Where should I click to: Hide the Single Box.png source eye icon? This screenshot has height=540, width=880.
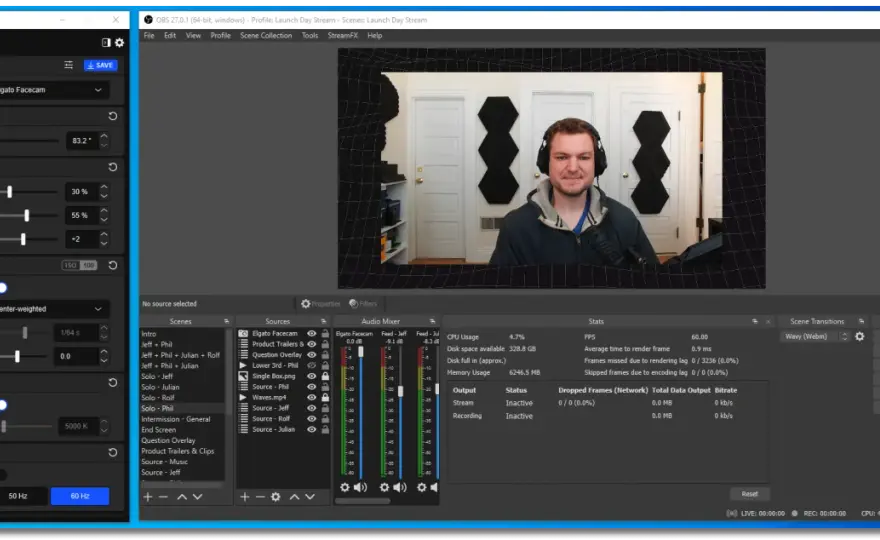(x=311, y=376)
